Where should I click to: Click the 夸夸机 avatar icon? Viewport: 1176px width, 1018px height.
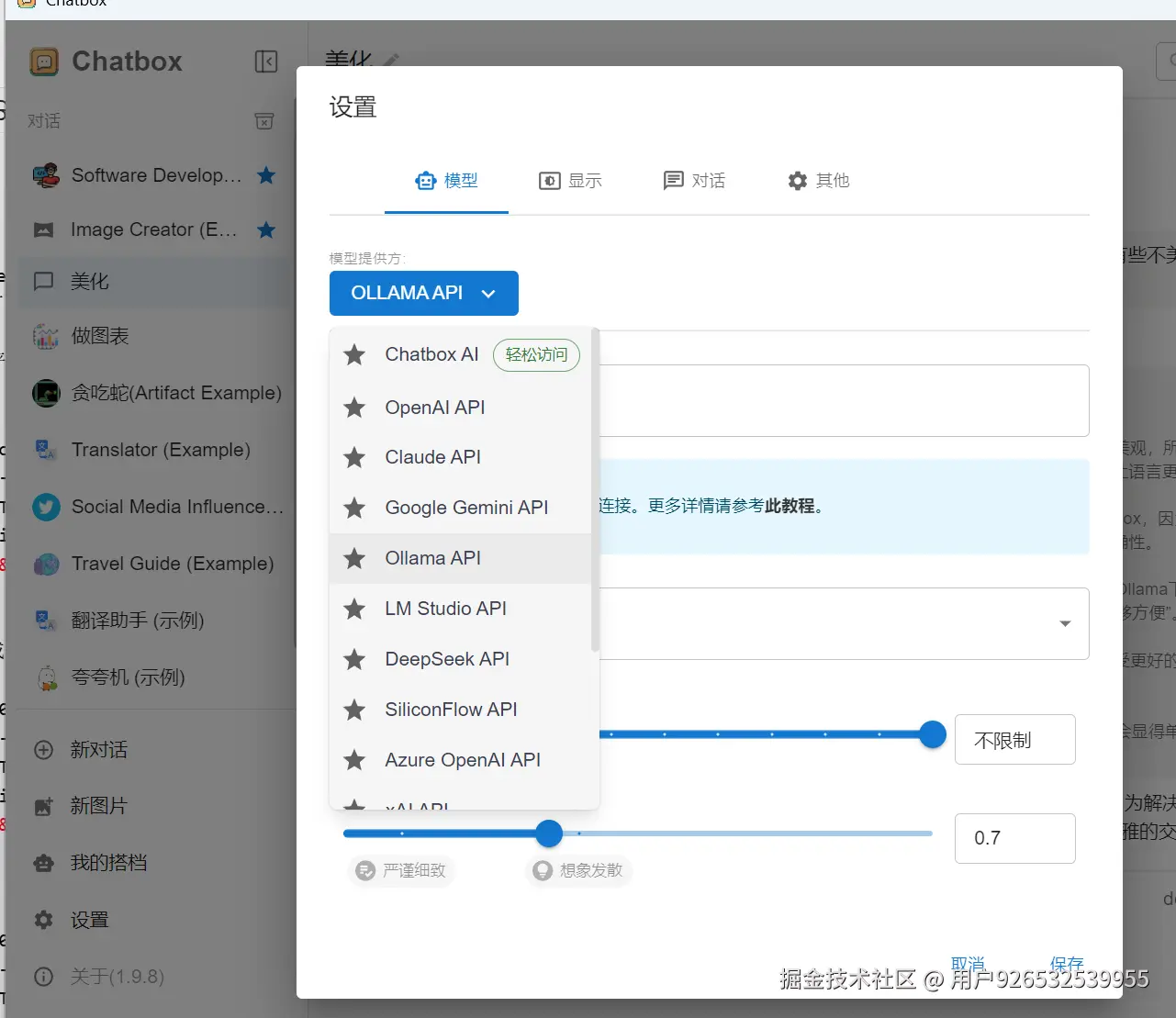pos(45,677)
